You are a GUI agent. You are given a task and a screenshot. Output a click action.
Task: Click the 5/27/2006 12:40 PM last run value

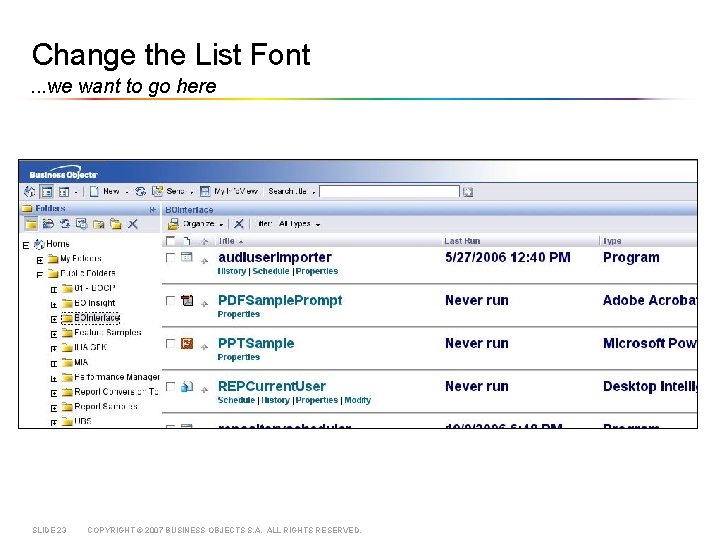click(507, 257)
